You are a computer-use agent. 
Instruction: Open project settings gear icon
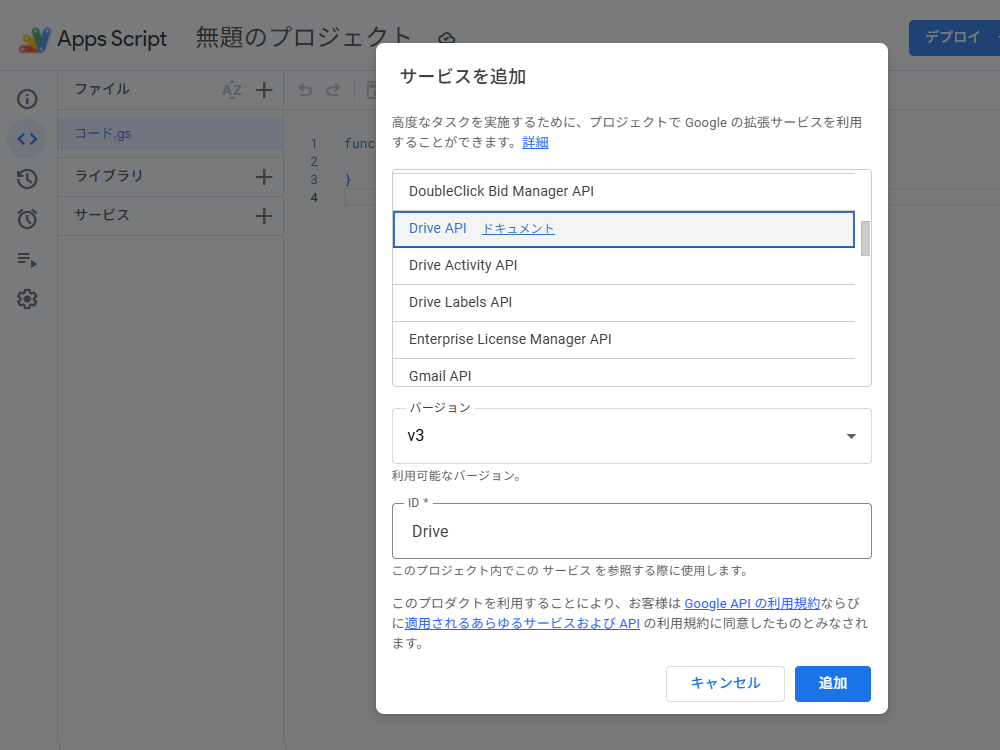[x=27, y=299]
